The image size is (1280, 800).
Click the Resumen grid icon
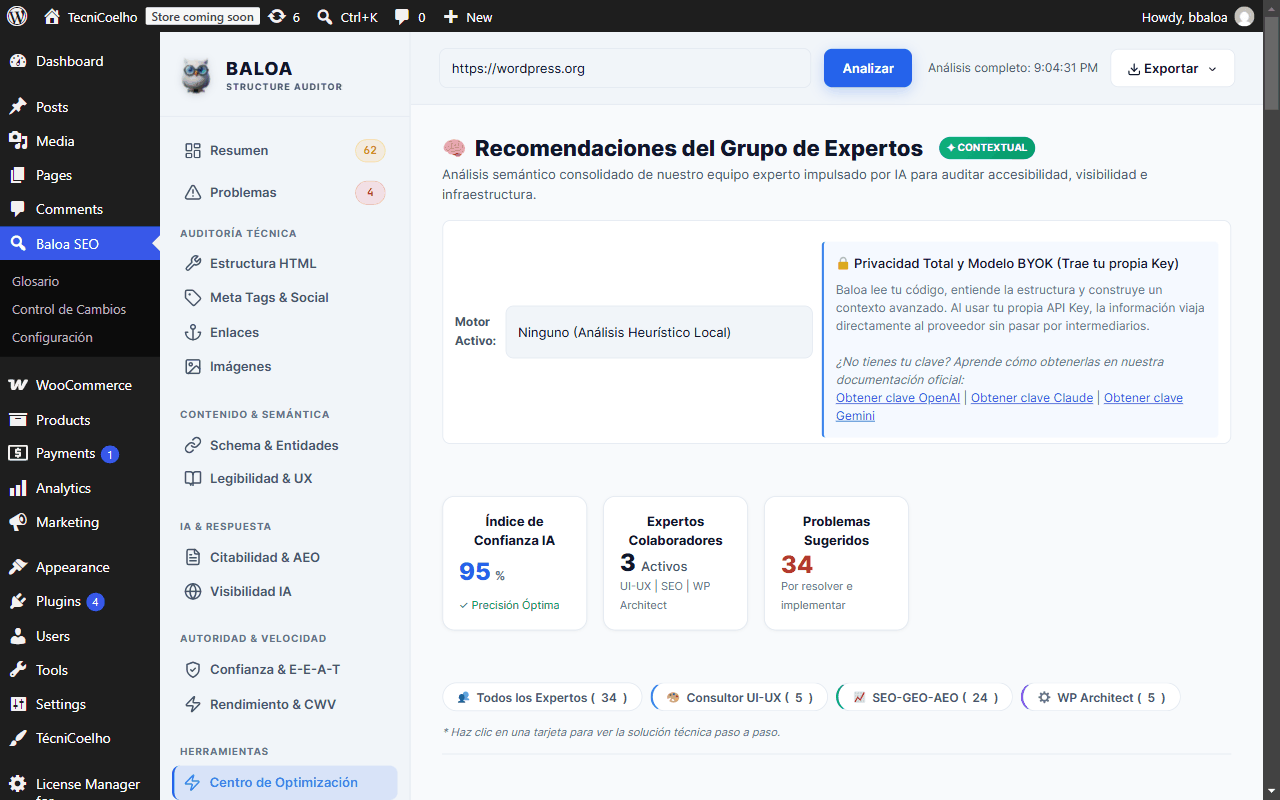193,150
